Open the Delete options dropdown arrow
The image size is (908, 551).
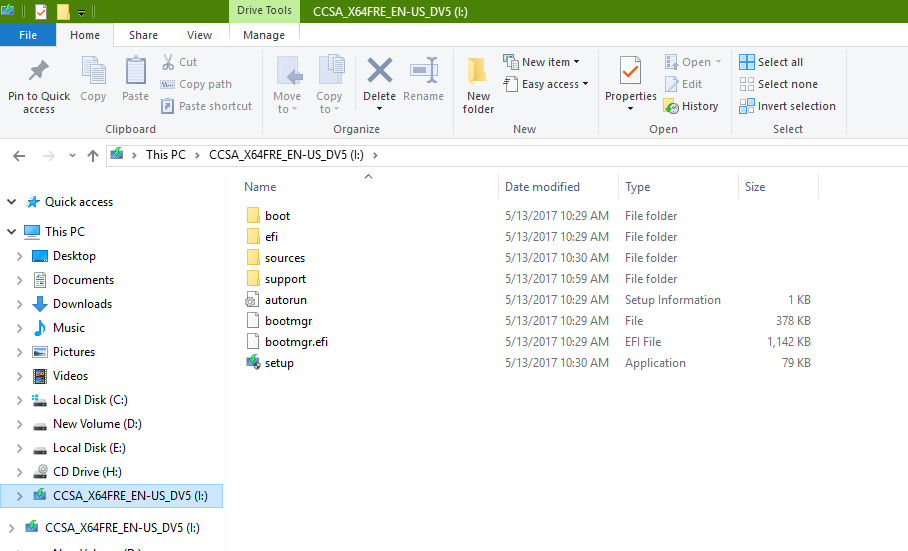pos(379,109)
